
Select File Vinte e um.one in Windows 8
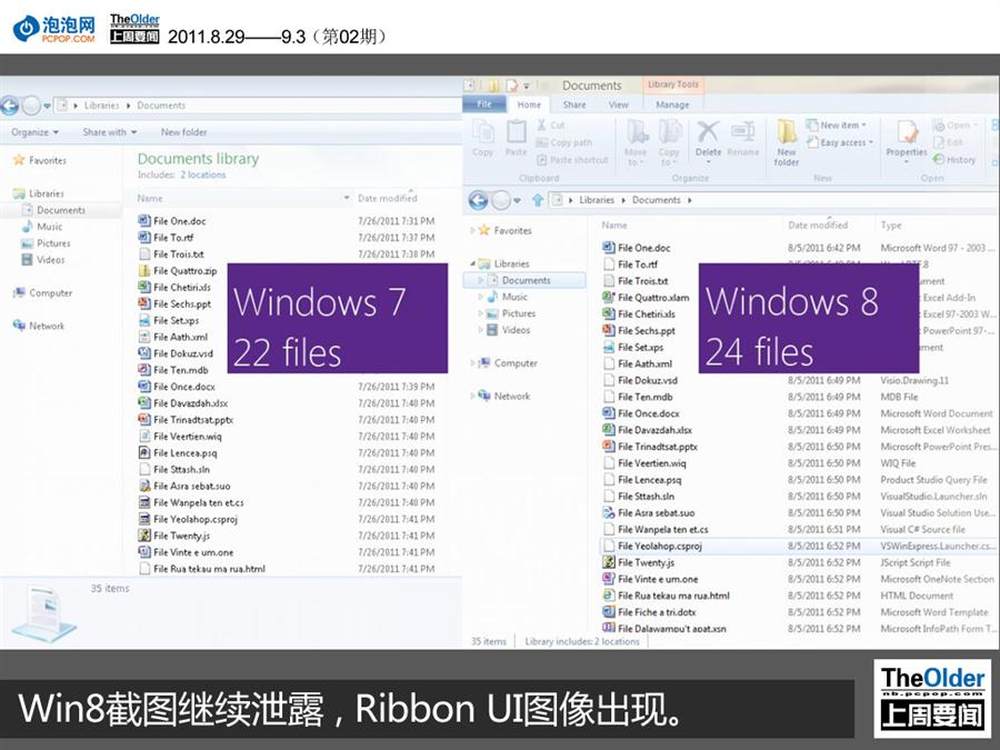650,579
